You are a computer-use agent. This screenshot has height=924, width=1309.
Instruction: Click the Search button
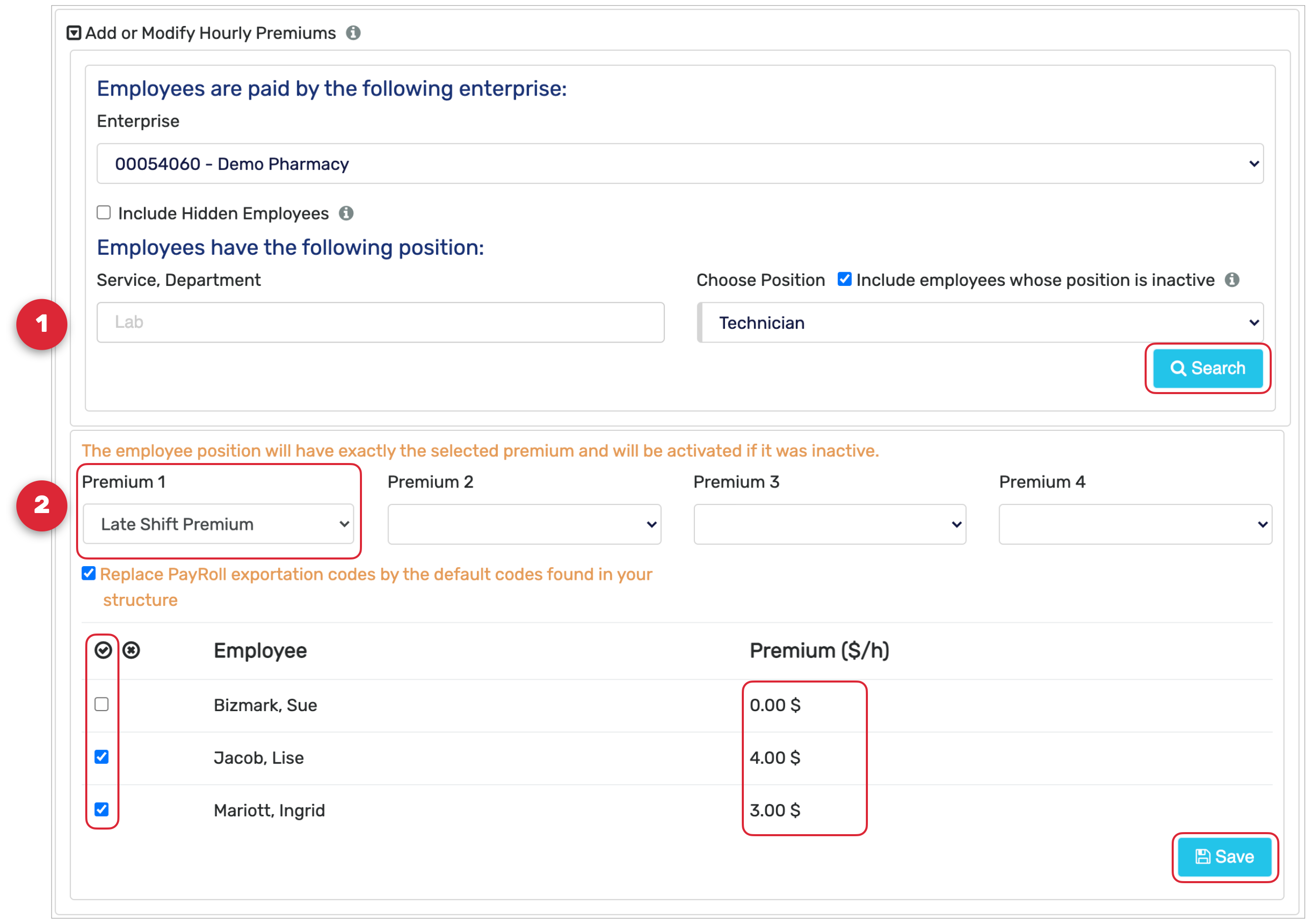(1207, 368)
